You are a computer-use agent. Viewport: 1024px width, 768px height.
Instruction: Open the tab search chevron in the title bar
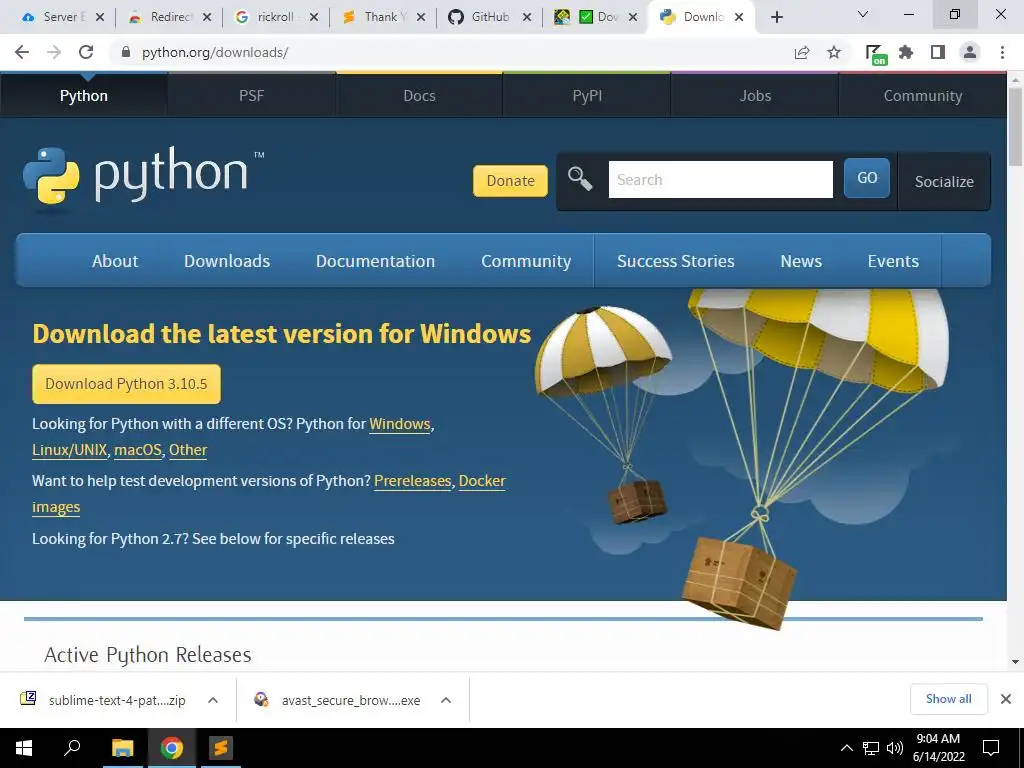pyautogui.click(x=863, y=14)
